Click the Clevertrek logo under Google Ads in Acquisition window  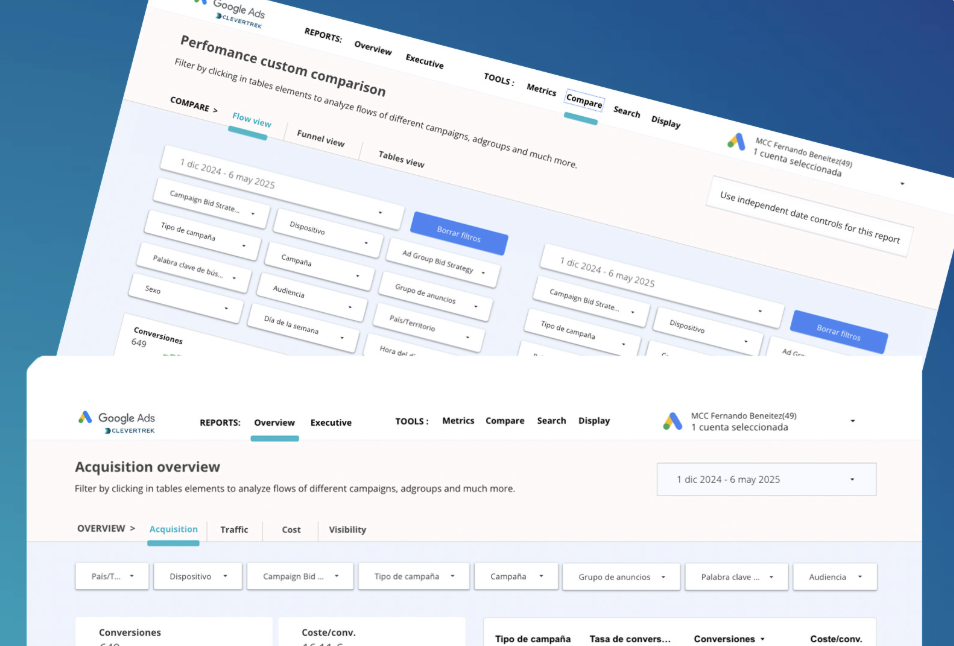[x=130, y=431]
